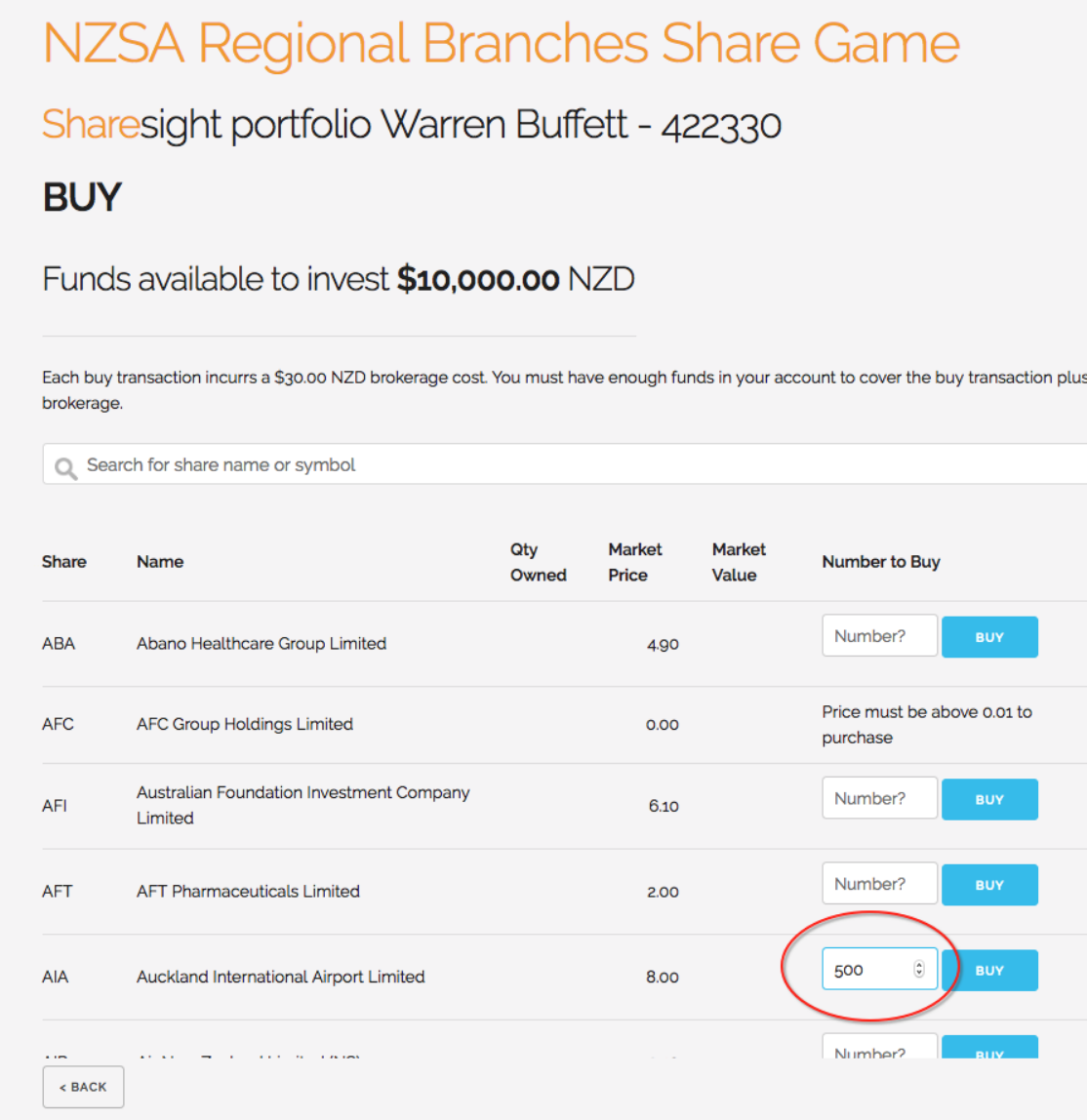Viewport: 1087px width, 1120px height.
Task: Click the Number? field for Australian Foundation Investment
Action: pos(879,797)
